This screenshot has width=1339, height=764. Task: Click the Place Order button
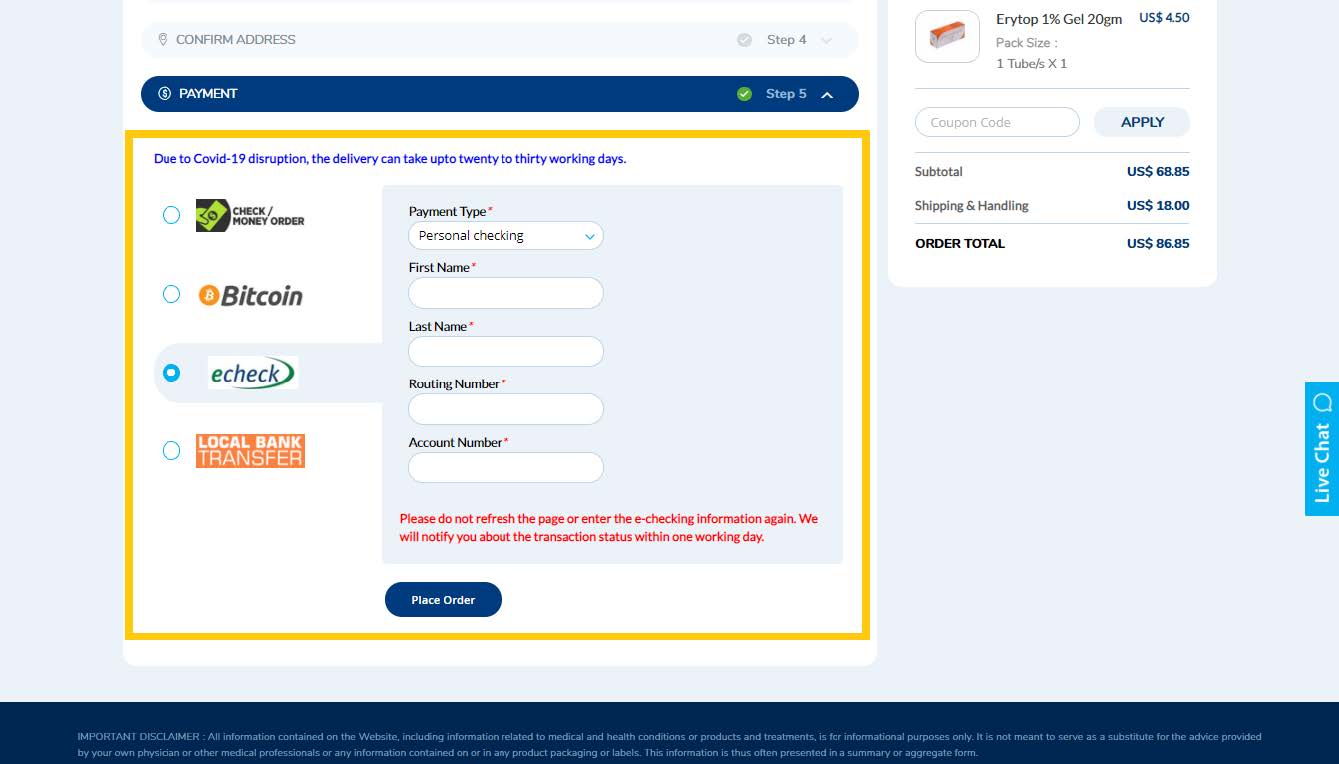(x=443, y=599)
